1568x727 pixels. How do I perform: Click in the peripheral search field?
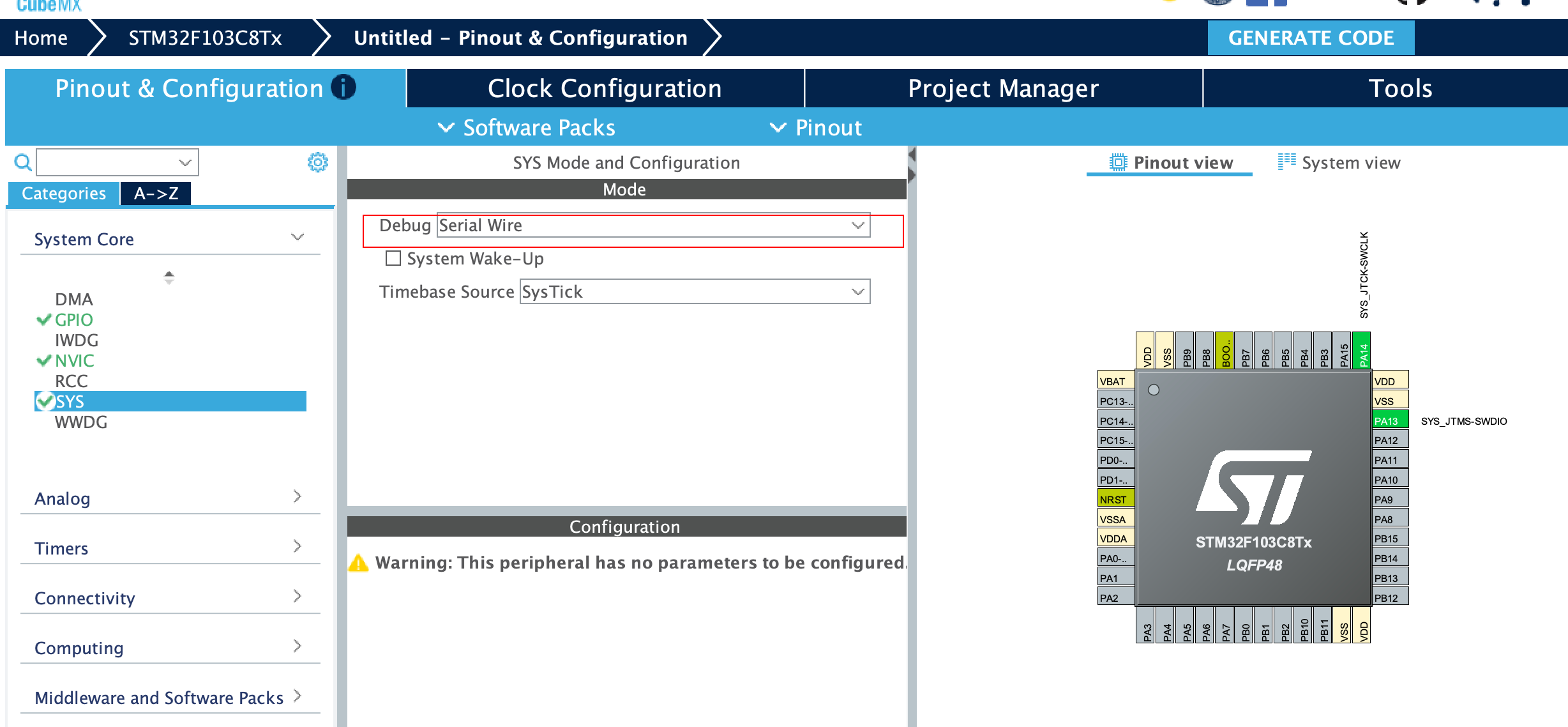[117, 162]
